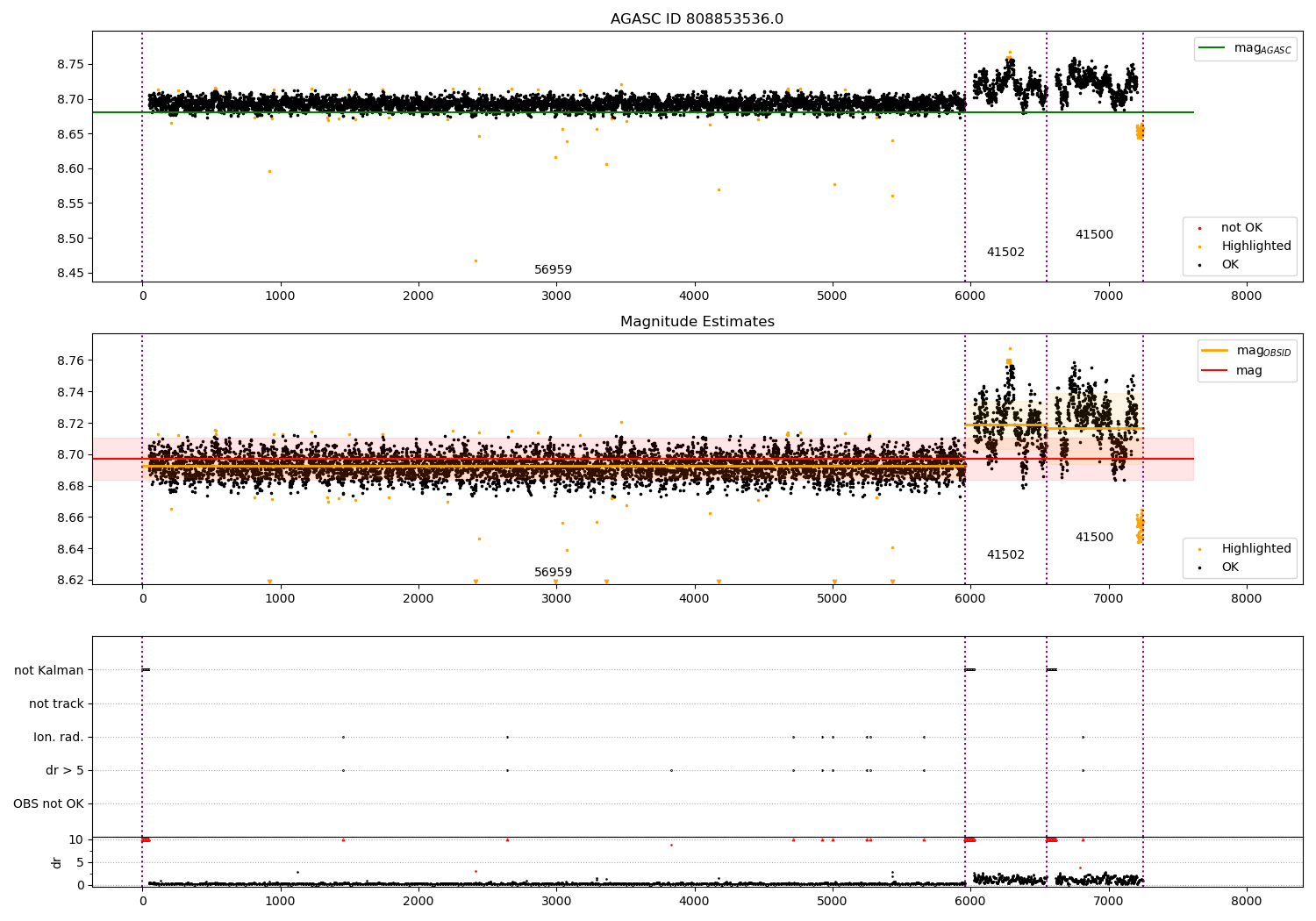Click the title 'AGASC ID 808853536.0'
Image resolution: width=1316 pixels, height=921 pixels.
coord(697,19)
